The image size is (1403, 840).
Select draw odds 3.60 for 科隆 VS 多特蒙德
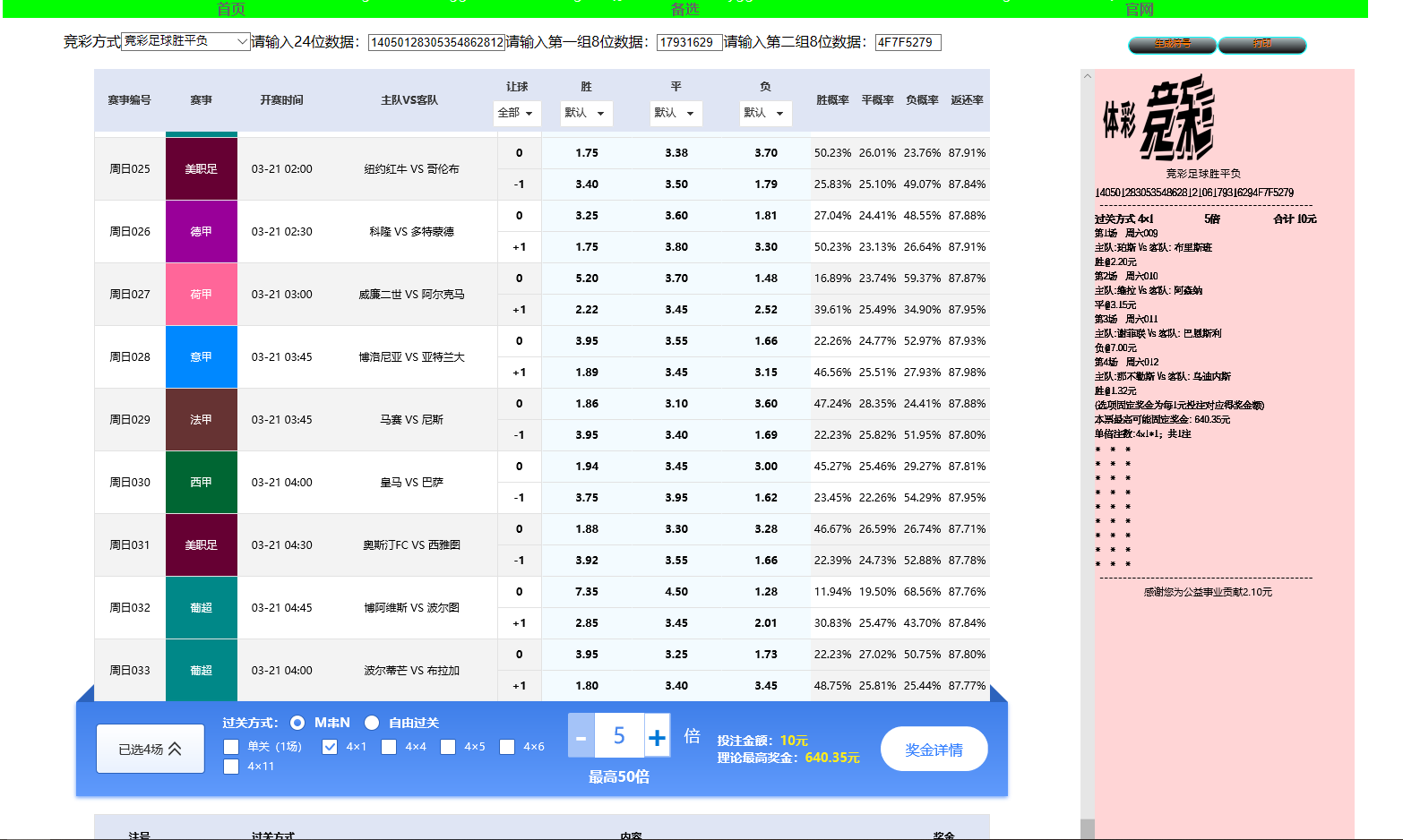tap(676, 216)
